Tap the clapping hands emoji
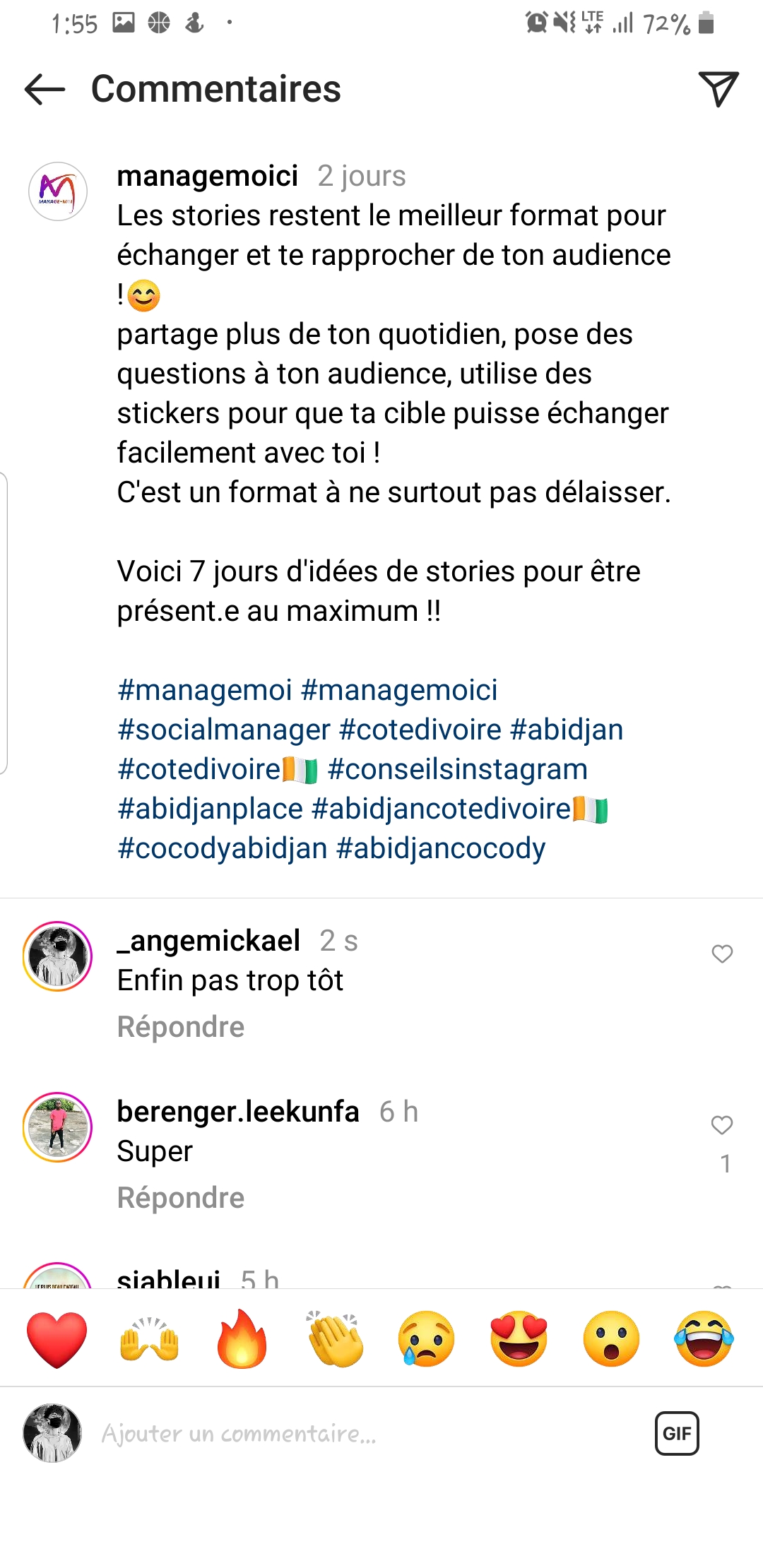Image resolution: width=763 pixels, height=1568 pixels. (x=335, y=1339)
